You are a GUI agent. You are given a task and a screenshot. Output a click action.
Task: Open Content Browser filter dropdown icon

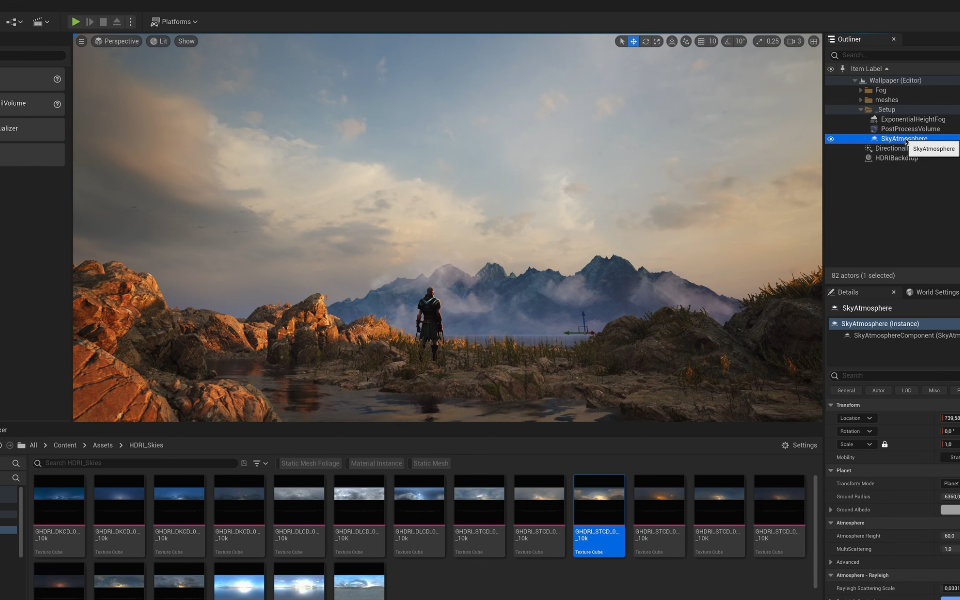(260, 463)
